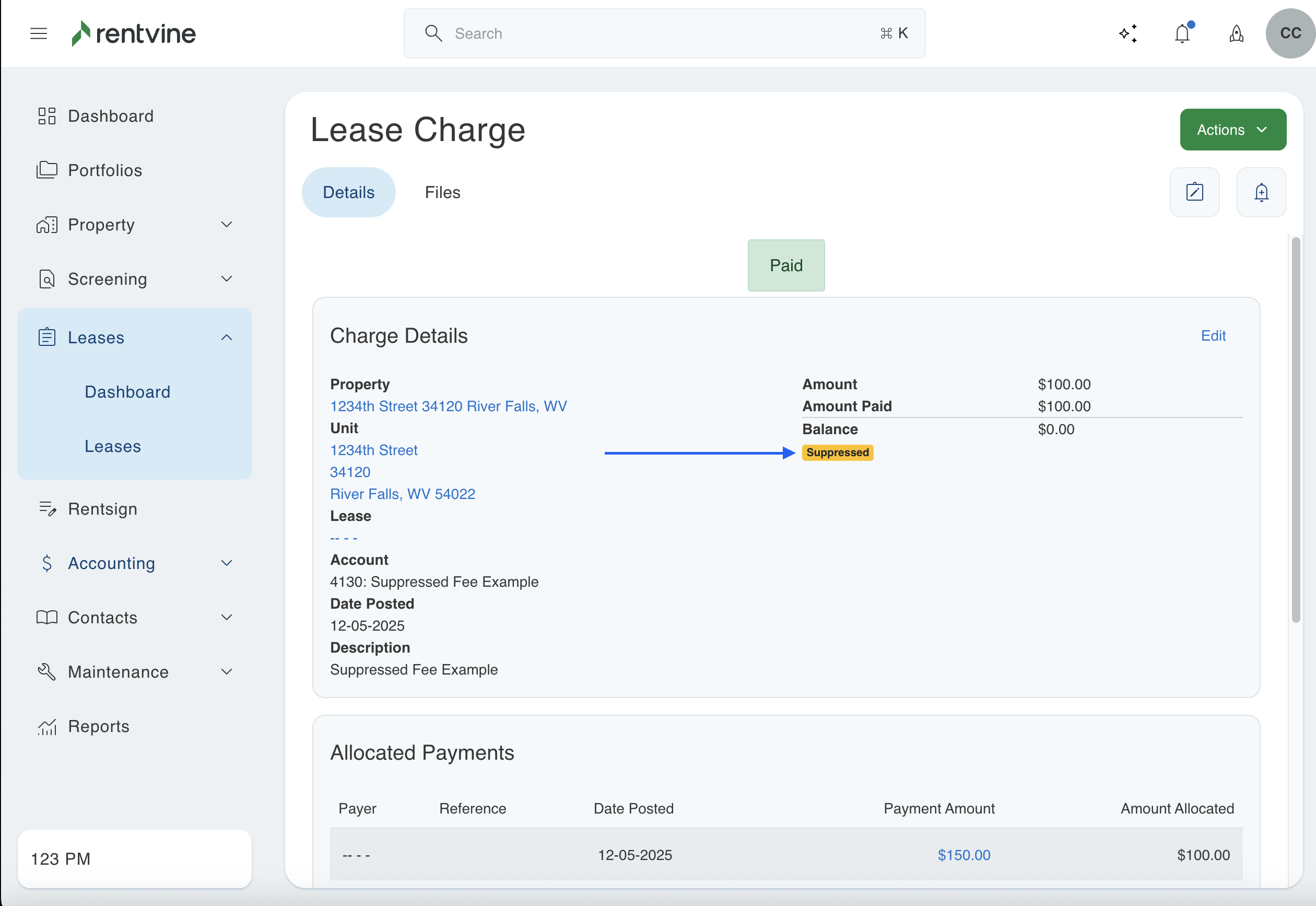Click the AI sparkle icon
Screen dimensions: 1316x906
tap(1128, 33)
